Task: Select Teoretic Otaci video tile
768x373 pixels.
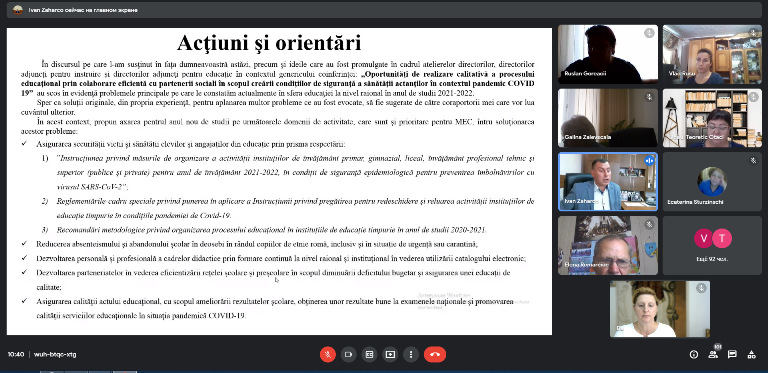Action: pyautogui.click(x=712, y=118)
